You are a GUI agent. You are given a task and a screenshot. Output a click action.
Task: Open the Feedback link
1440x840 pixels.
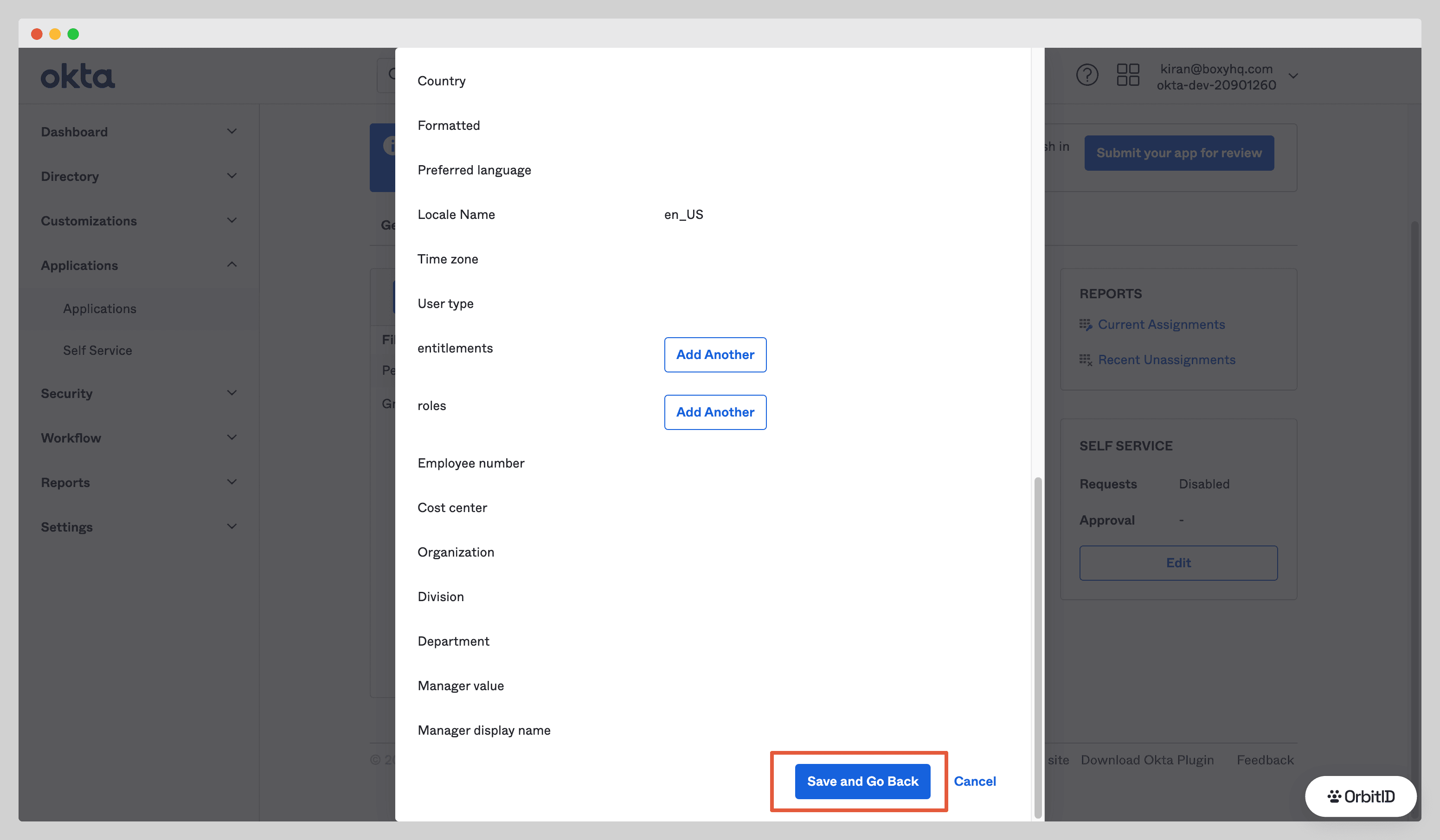click(x=1265, y=760)
